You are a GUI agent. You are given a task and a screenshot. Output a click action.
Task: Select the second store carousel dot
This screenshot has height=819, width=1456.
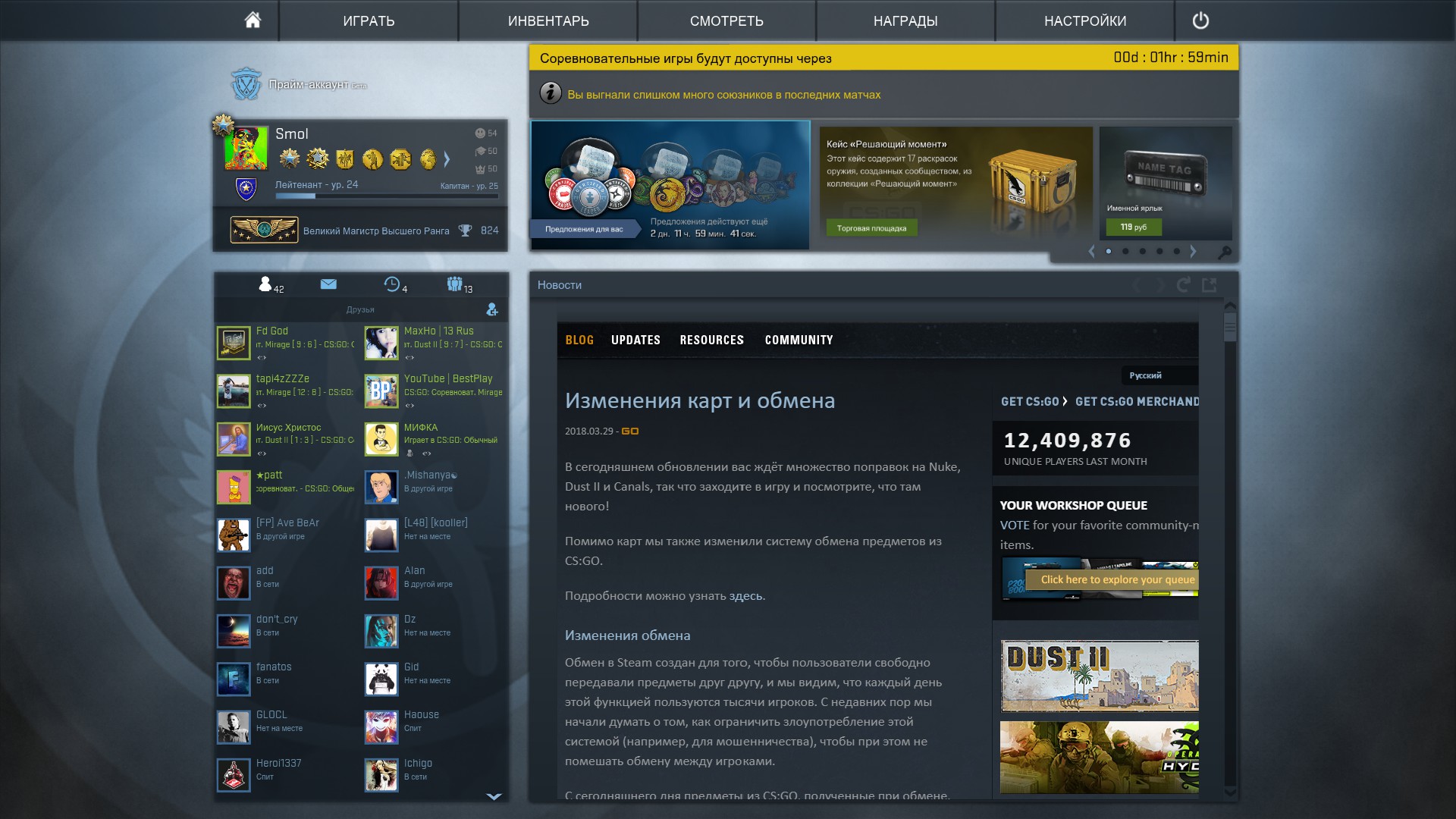(1125, 251)
